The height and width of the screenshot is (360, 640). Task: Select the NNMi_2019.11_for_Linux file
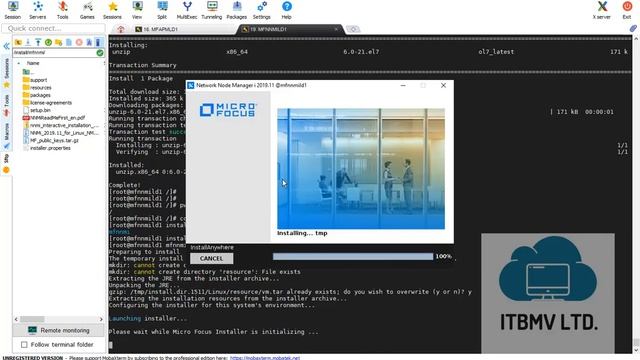pos(61,133)
